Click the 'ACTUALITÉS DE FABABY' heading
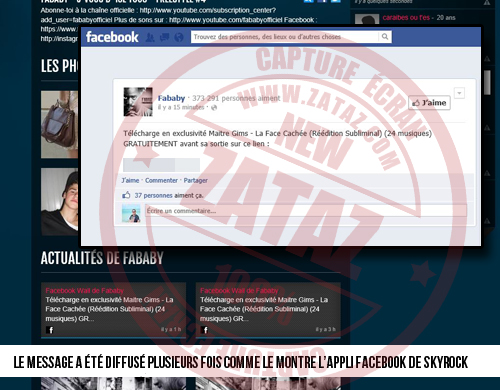500x390 pixels. point(102,258)
